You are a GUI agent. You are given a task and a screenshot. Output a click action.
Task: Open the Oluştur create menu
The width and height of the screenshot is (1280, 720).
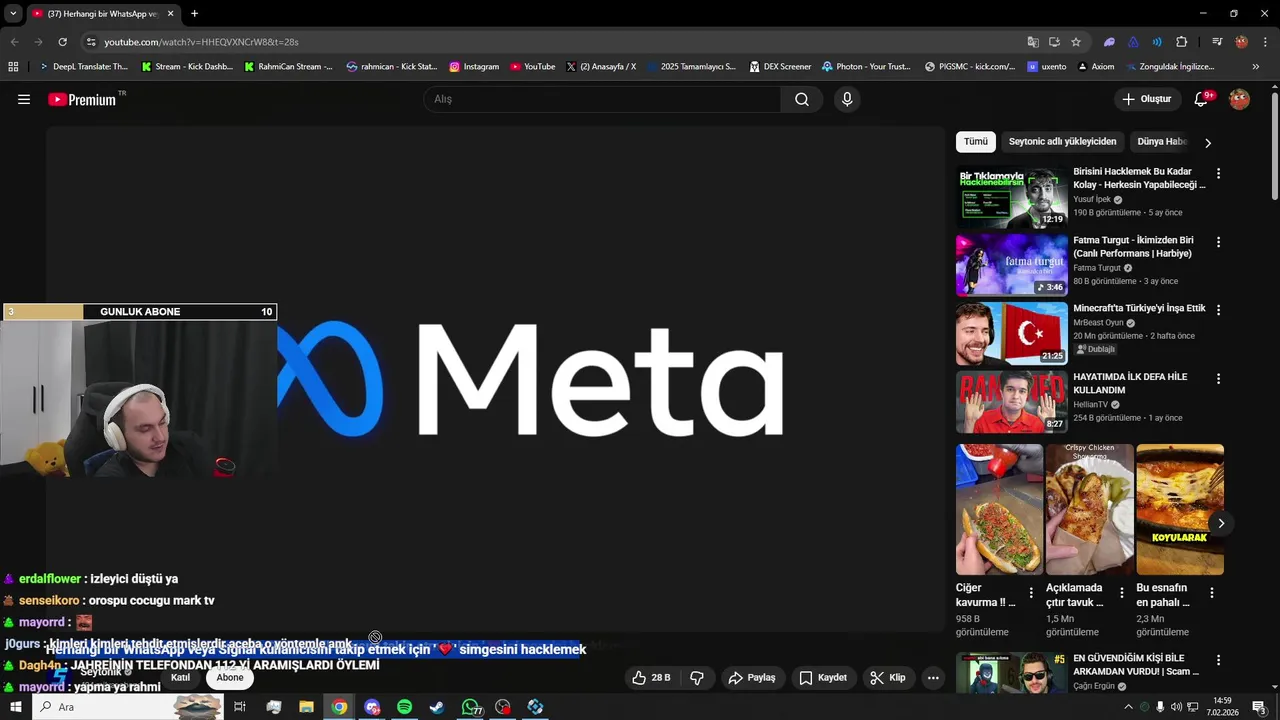[x=1147, y=99]
